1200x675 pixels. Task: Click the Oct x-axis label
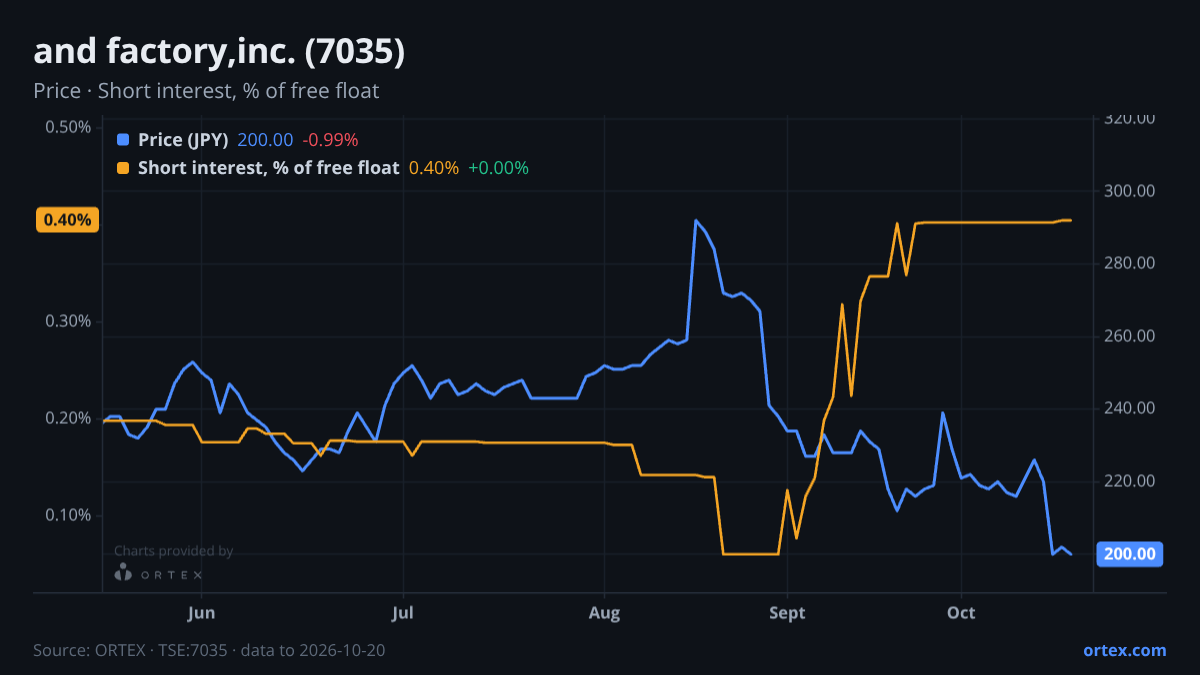(961, 612)
